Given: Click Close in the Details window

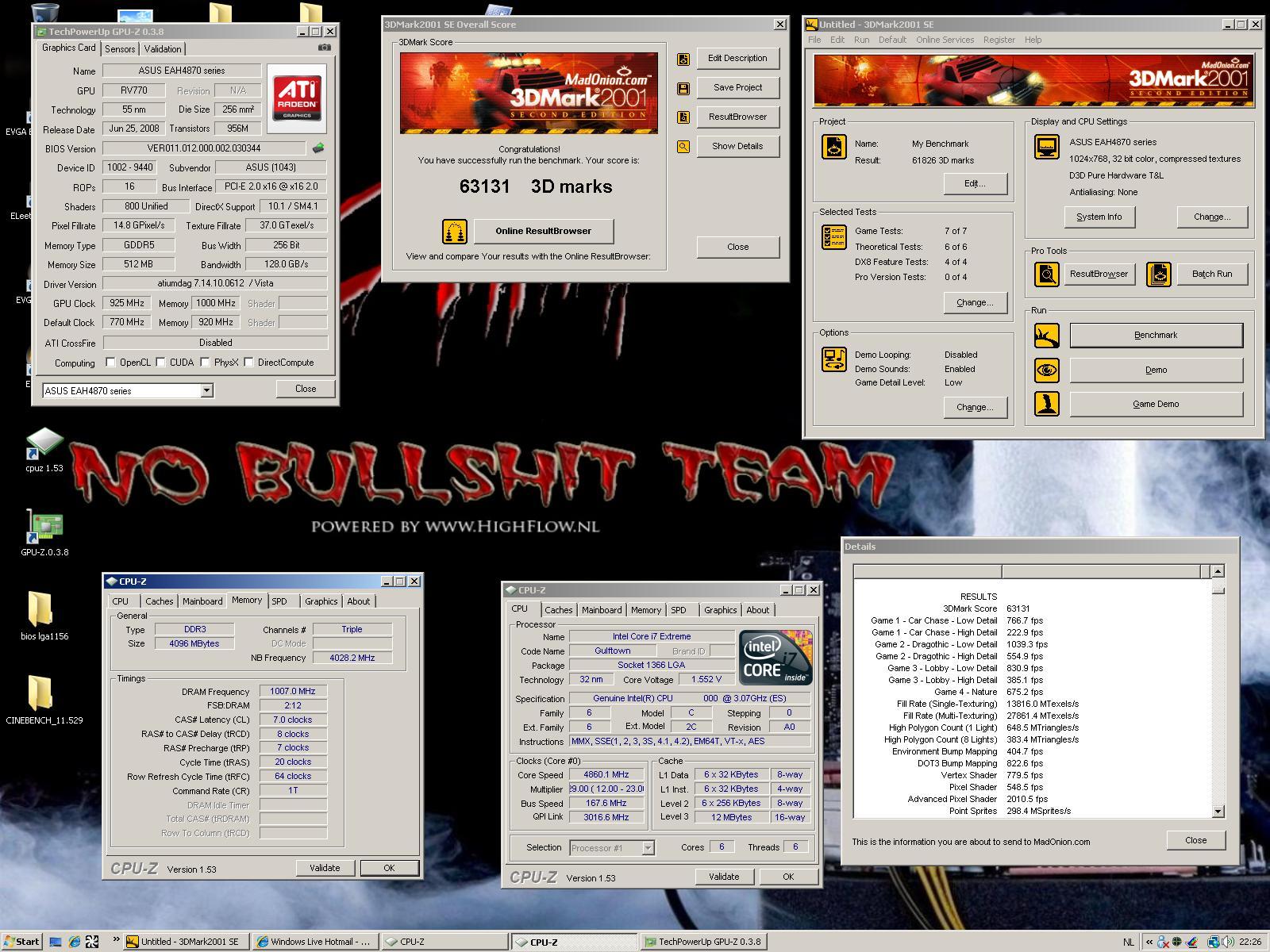Looking at the screenshot, I should [1196, 840].
